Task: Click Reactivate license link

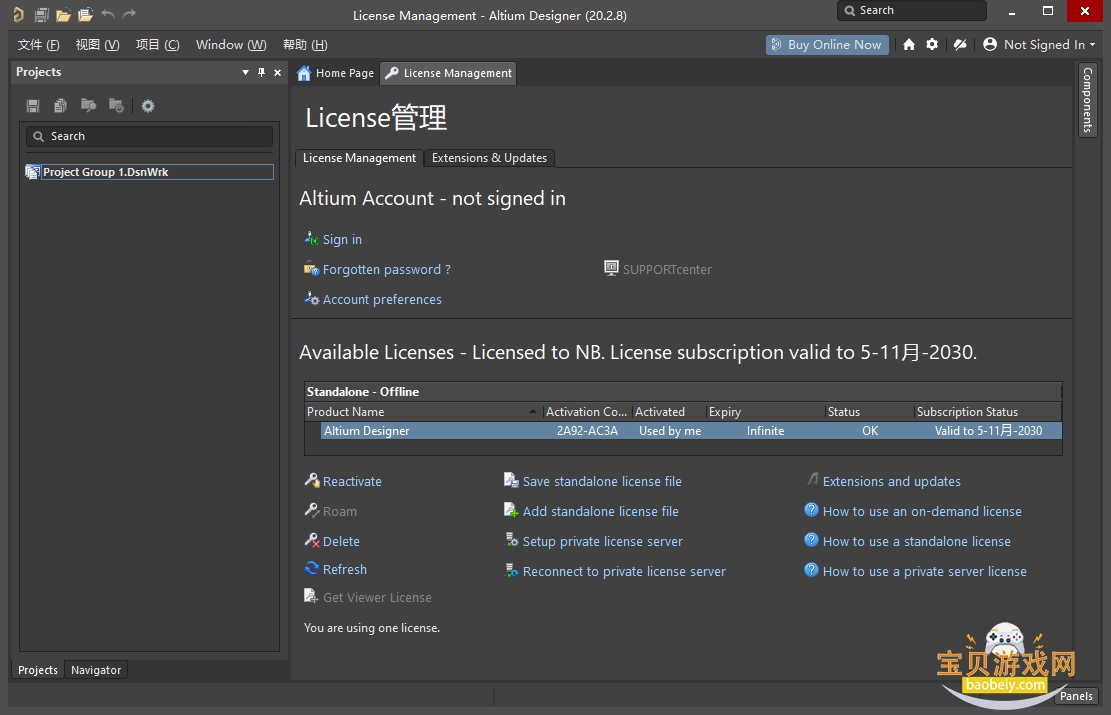Action: pos(352,481)
